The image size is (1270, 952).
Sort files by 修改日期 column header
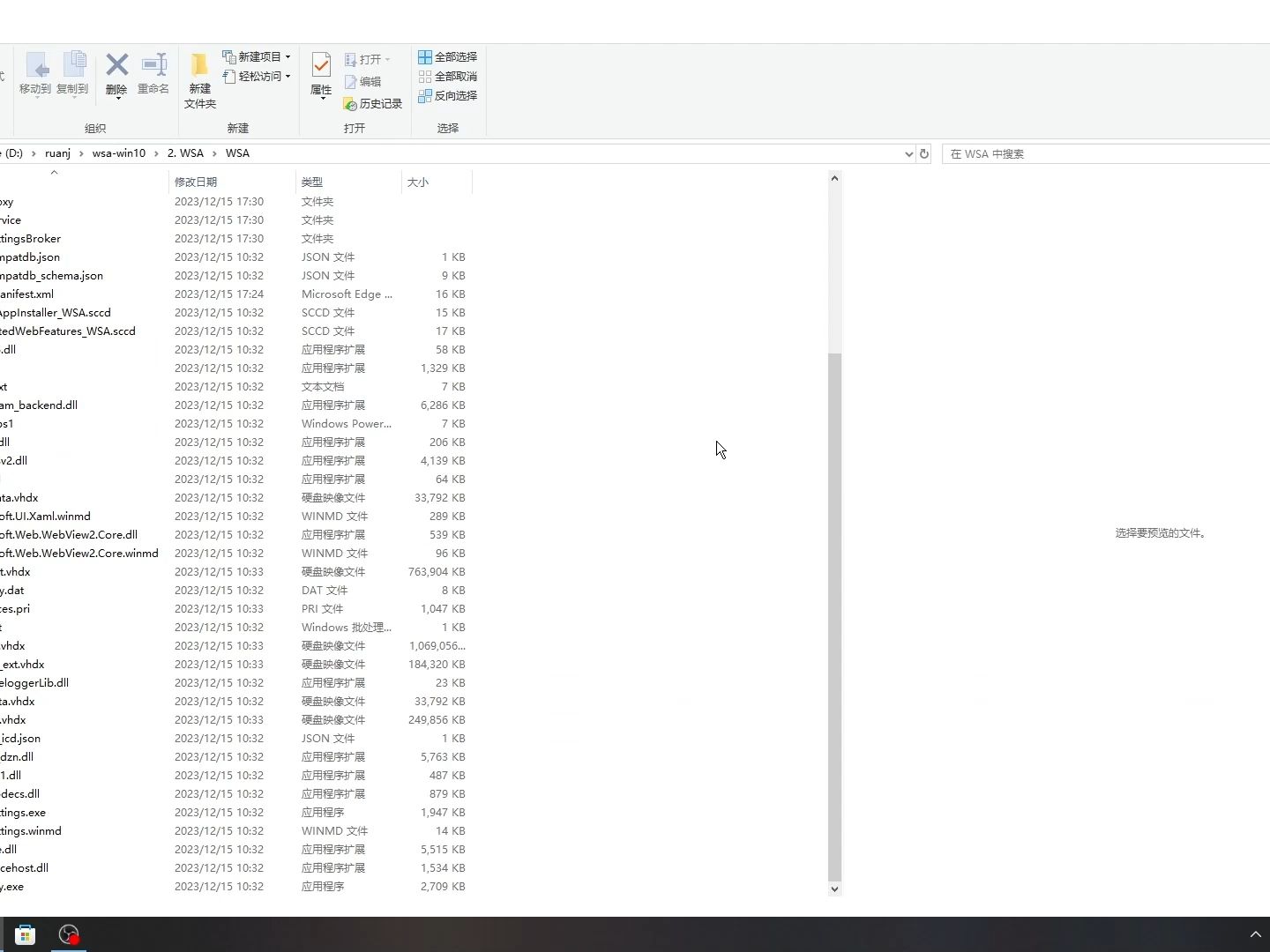(x=232, y=182)
